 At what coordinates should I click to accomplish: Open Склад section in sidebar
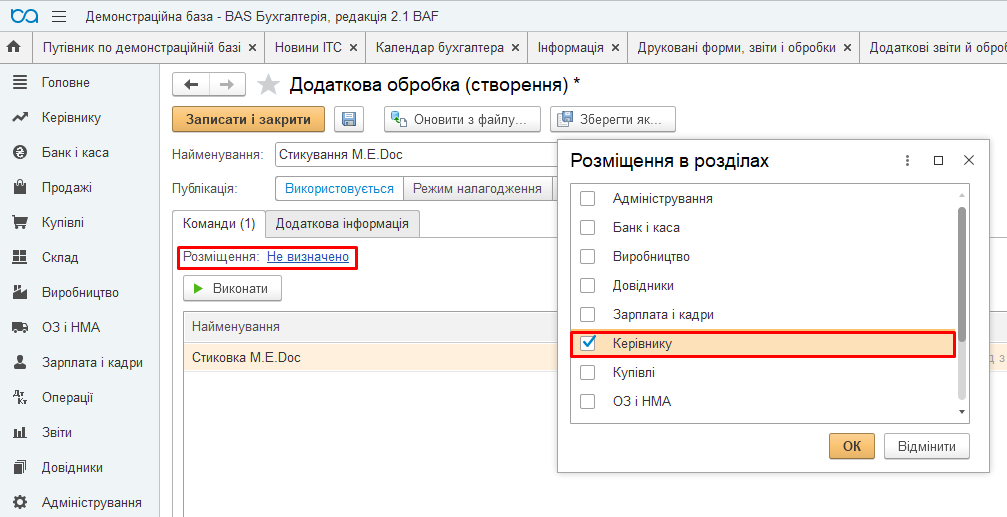(x=60, y=257)
